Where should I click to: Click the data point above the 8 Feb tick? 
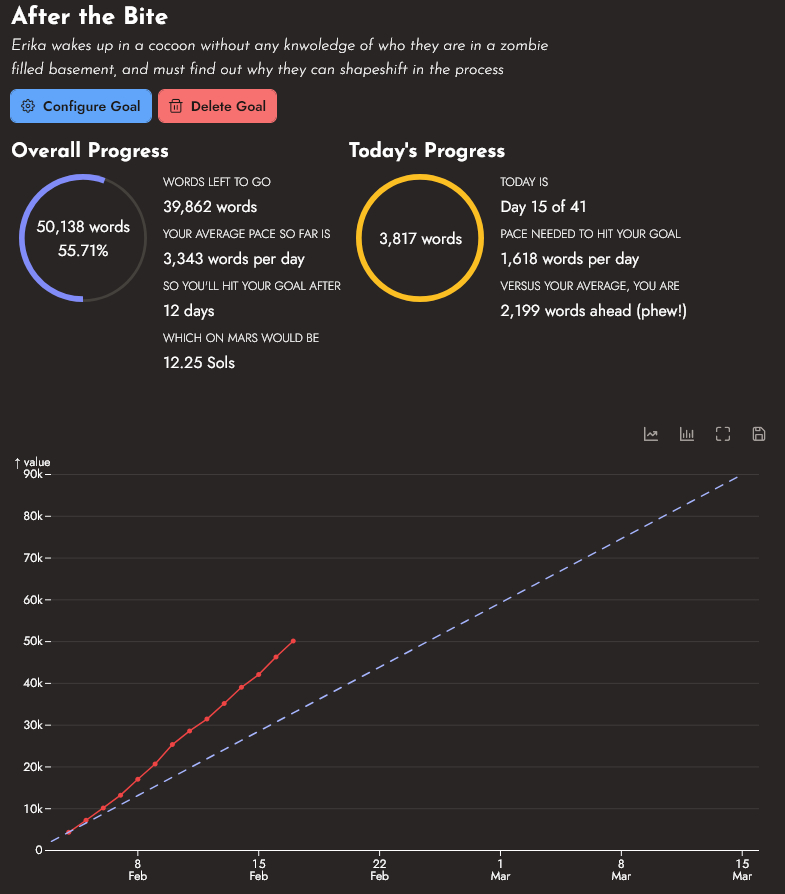tap(138, 779)
